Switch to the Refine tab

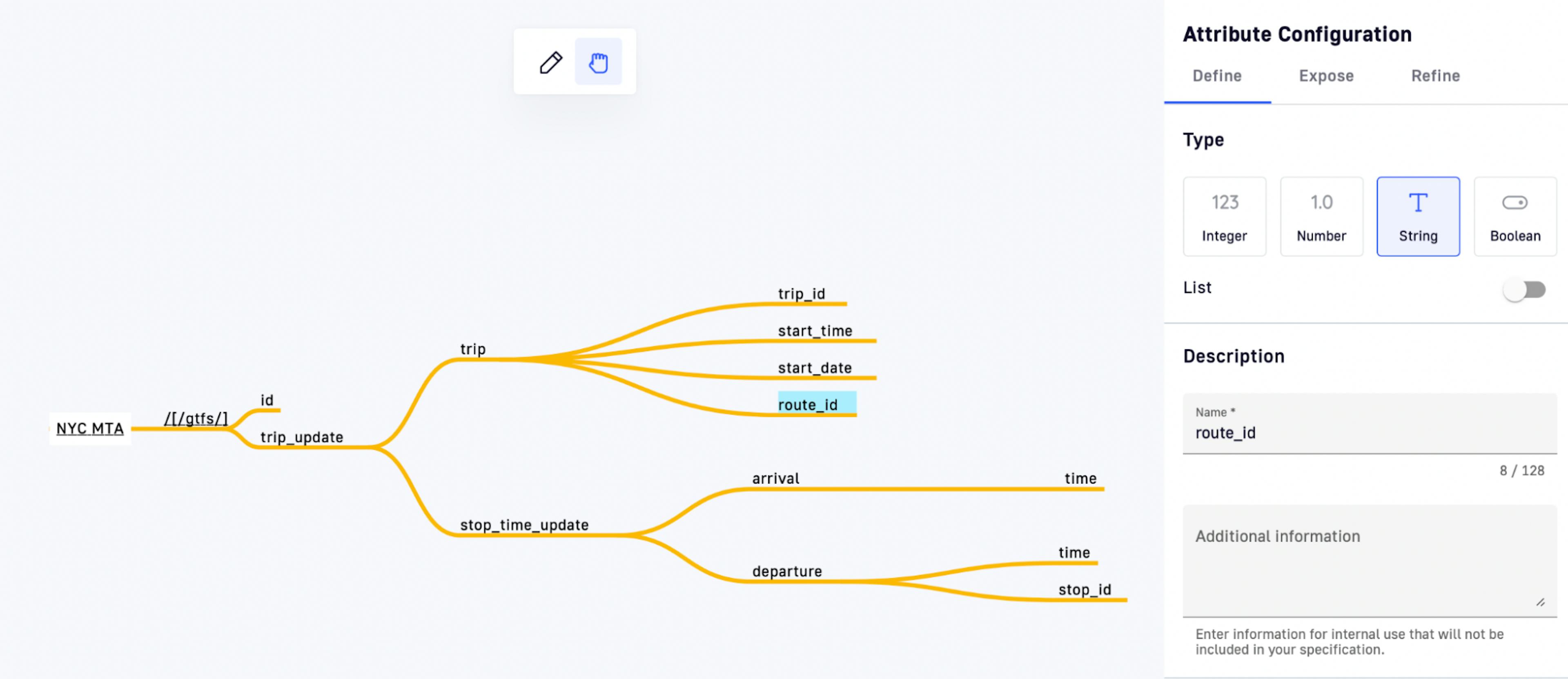(1435, 76)
